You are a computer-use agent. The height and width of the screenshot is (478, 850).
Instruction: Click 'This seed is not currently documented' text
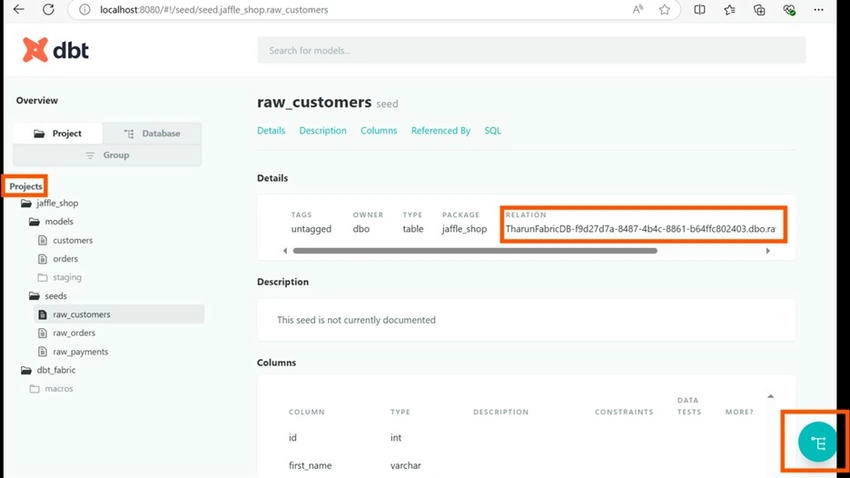tap(356, 320)
